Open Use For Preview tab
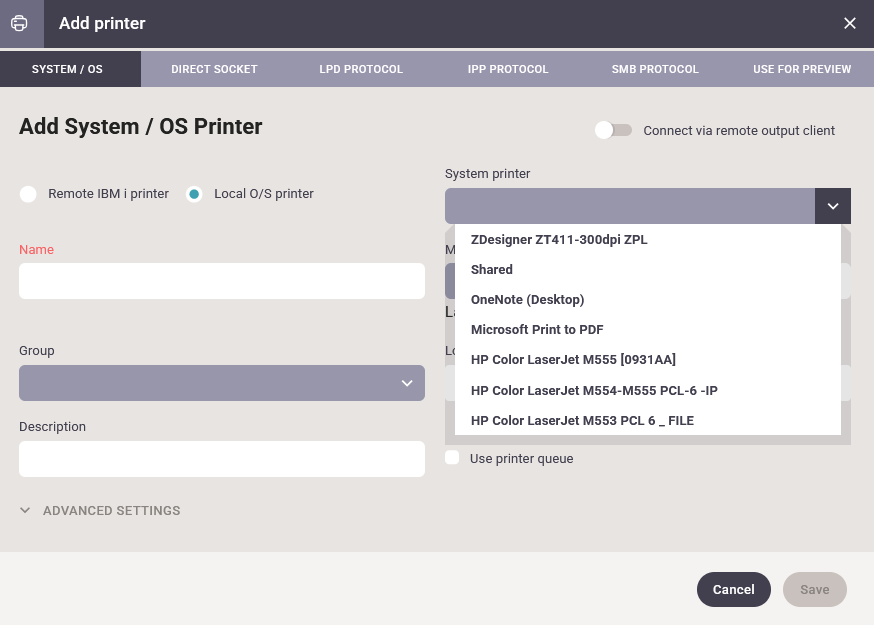Image resolution: width=874 pixels, height=625 pixels. tap(802, 69)
